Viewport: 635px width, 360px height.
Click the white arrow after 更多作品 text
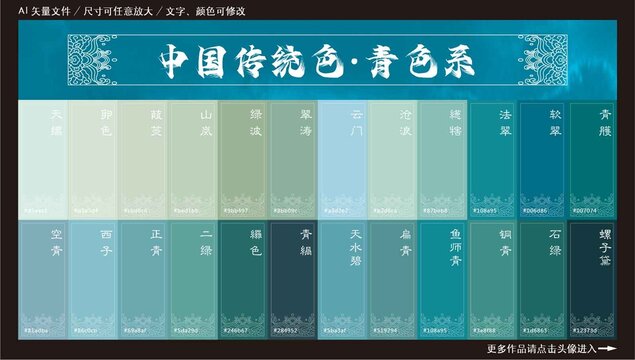point(607,348)
